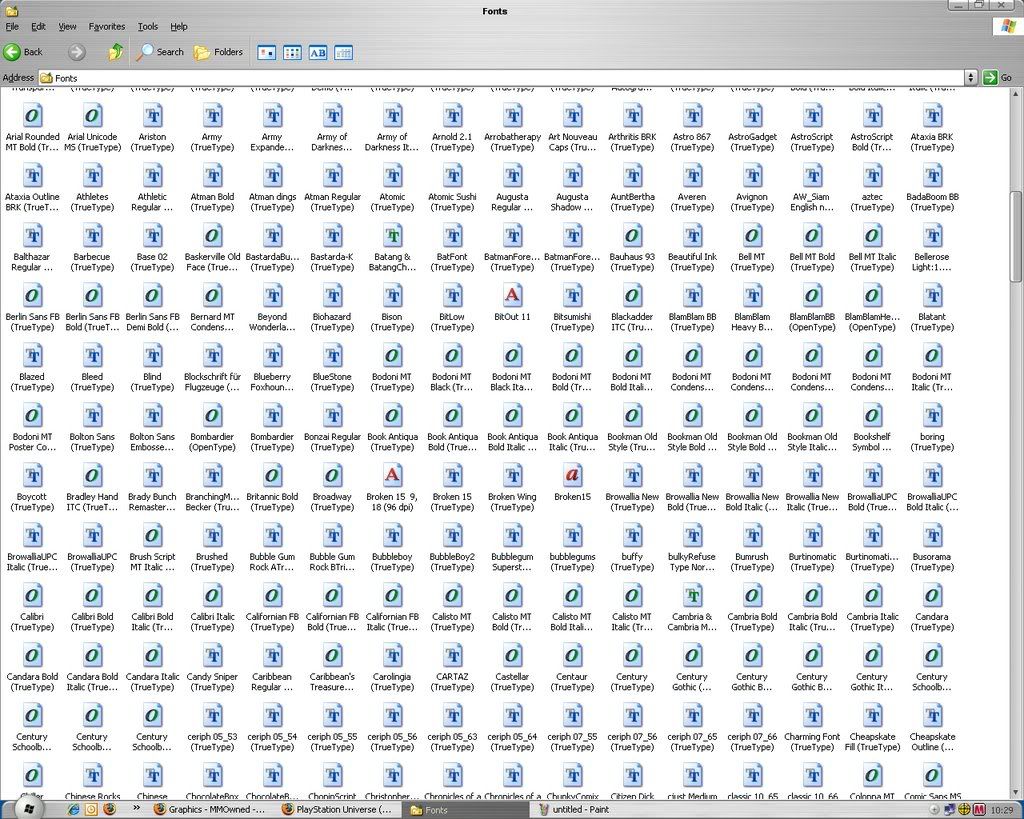The image size is (1024, 819).
Task: Select the boring font icon
Action: pos(932,416)
